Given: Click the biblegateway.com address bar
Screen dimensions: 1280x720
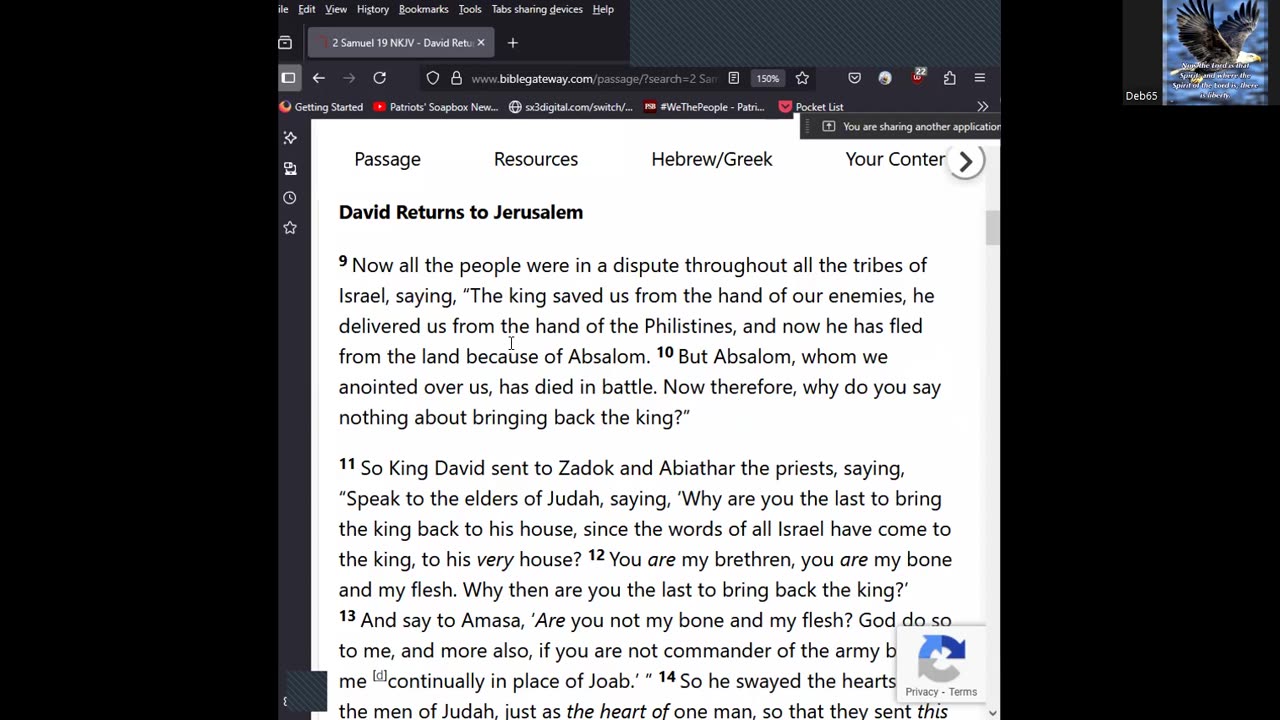Looking at the screenshot, I should pyautogui.click(x=594, y=78).
